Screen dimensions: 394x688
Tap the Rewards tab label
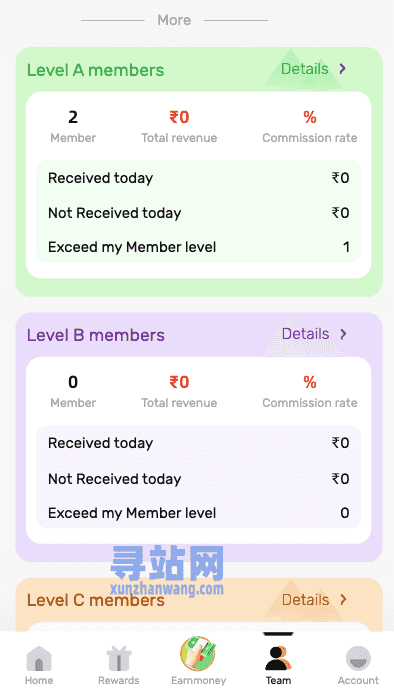[x=119, y=680]
